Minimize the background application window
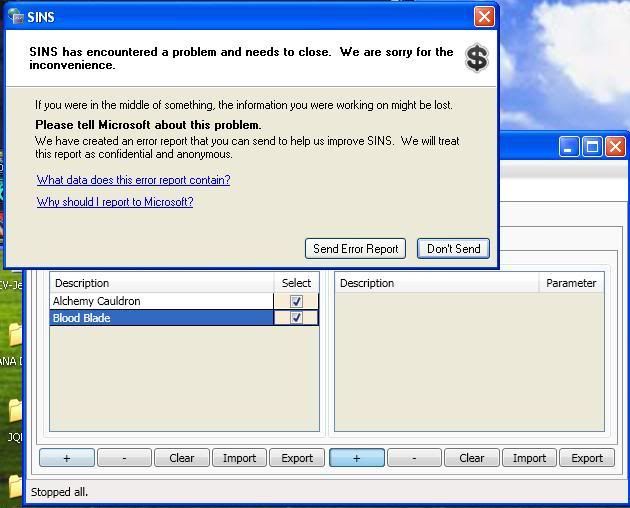This screenshot has height=508, width=630. coord(569,147)
